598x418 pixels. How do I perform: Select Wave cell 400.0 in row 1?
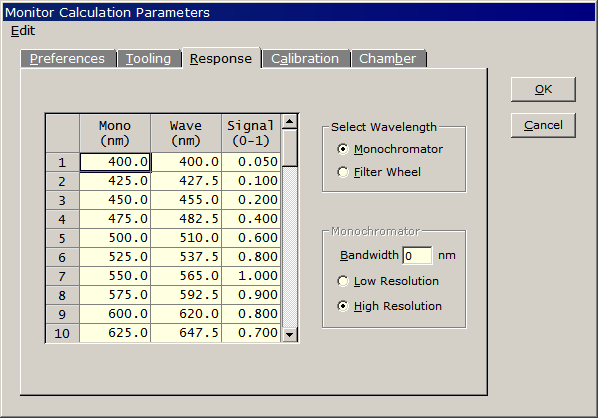[186, 162]
